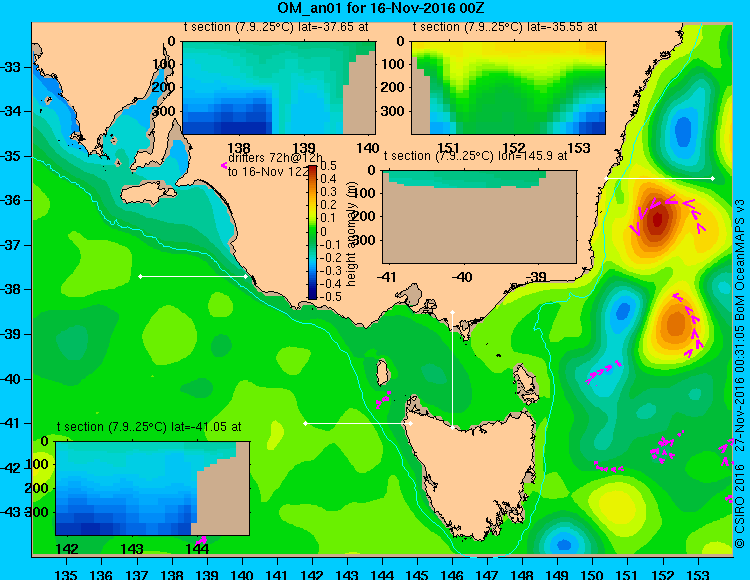This screenshot has width=750, height=580.
Task: Click the -38 latitude axis label
Action: tap(11, 289)
